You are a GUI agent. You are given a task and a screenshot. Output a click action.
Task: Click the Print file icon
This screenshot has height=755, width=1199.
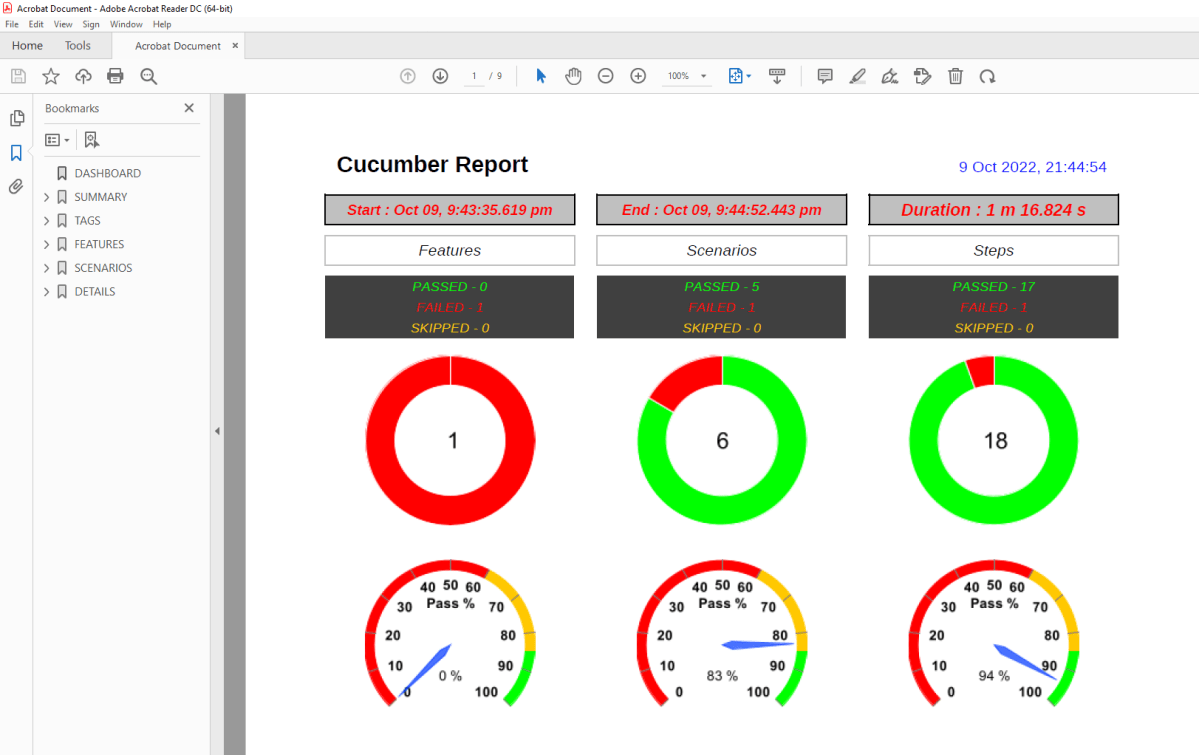tap(115, 76)
